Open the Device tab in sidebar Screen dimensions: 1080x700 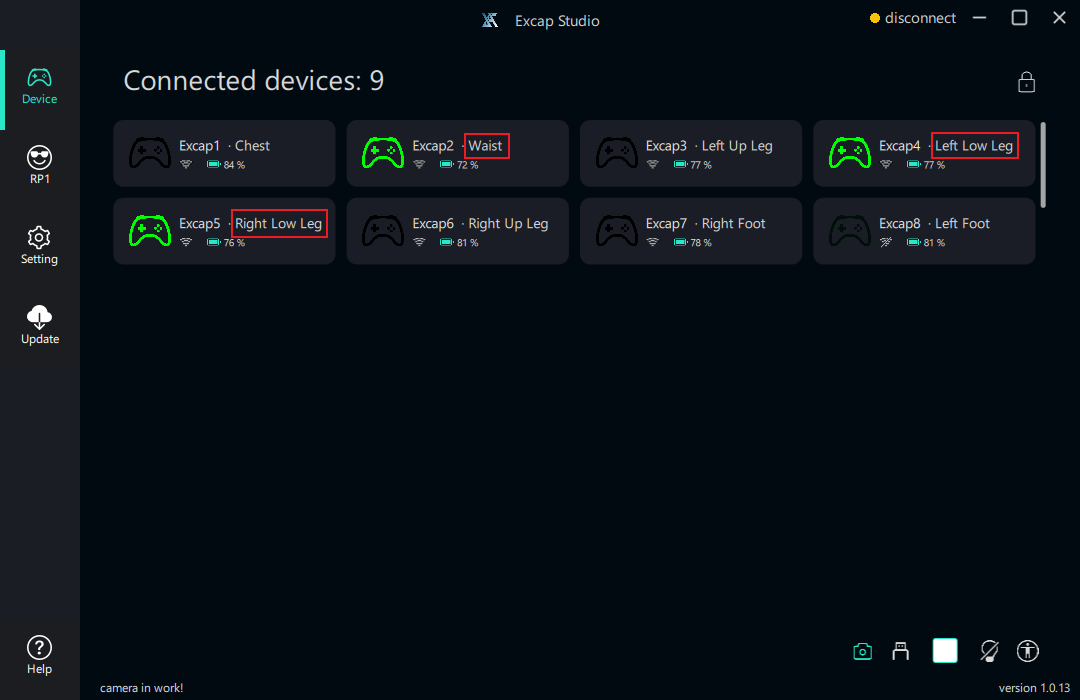click(x=40, y=87)
